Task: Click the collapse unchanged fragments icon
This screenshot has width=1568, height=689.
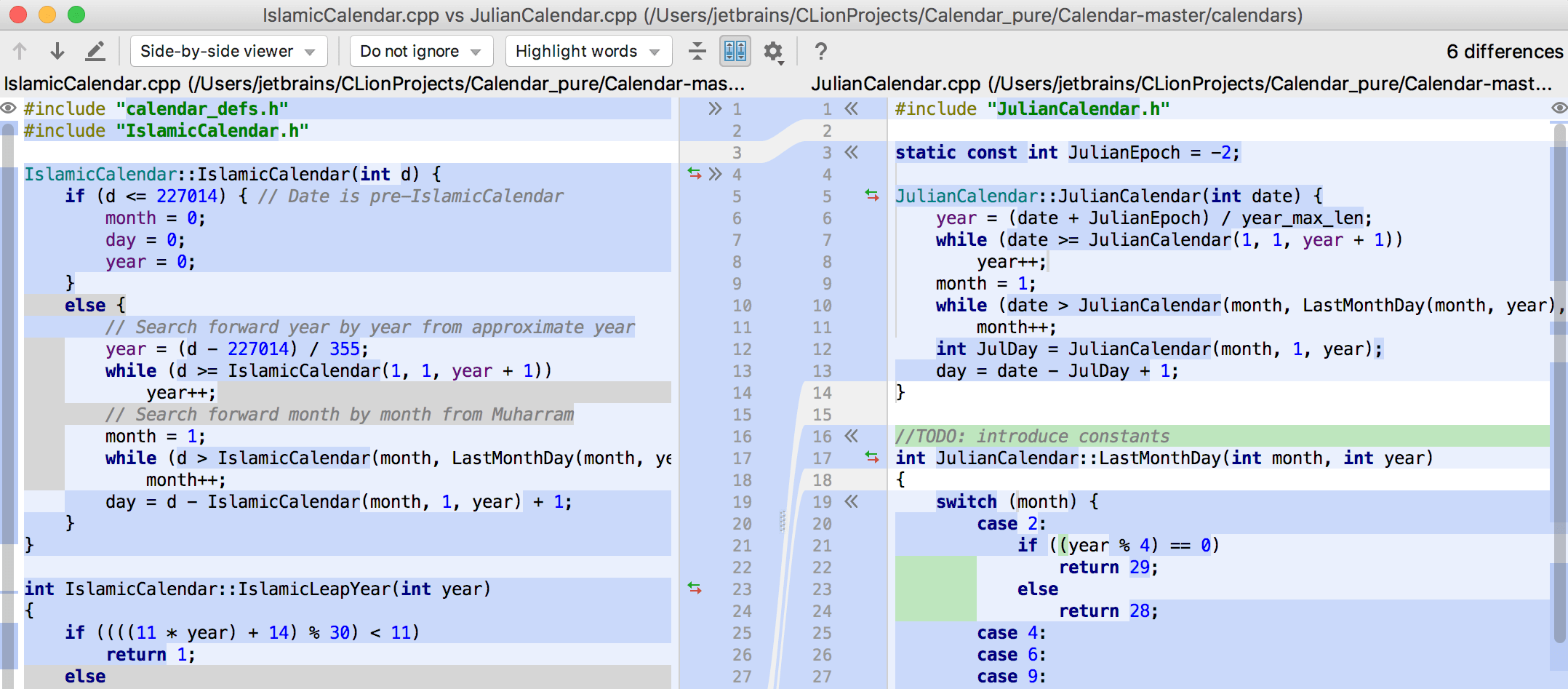Action: (x=697, y=51)
